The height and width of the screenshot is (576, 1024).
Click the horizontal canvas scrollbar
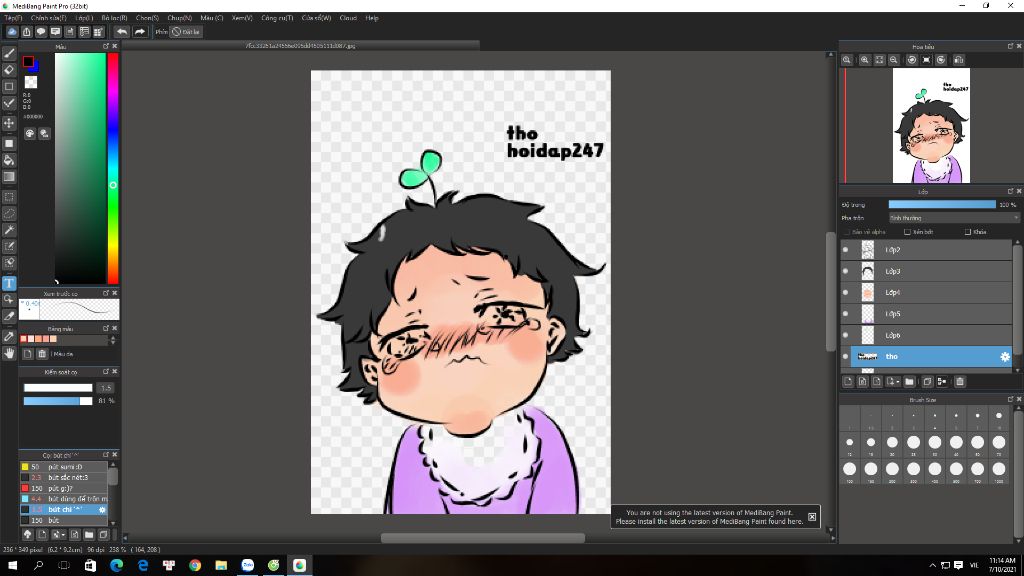tap(483, 538)
